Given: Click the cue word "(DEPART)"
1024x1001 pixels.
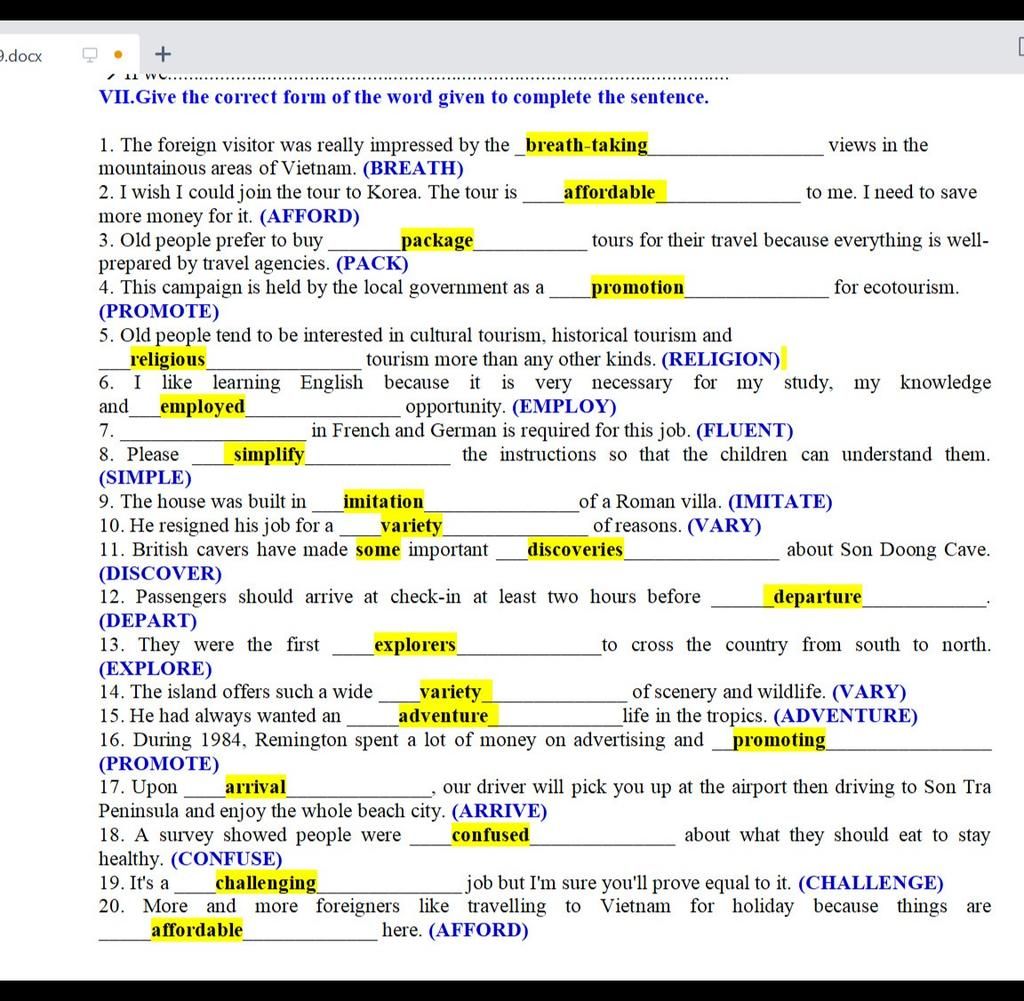Looking at the screenshot, I should (x=148, y=621).
